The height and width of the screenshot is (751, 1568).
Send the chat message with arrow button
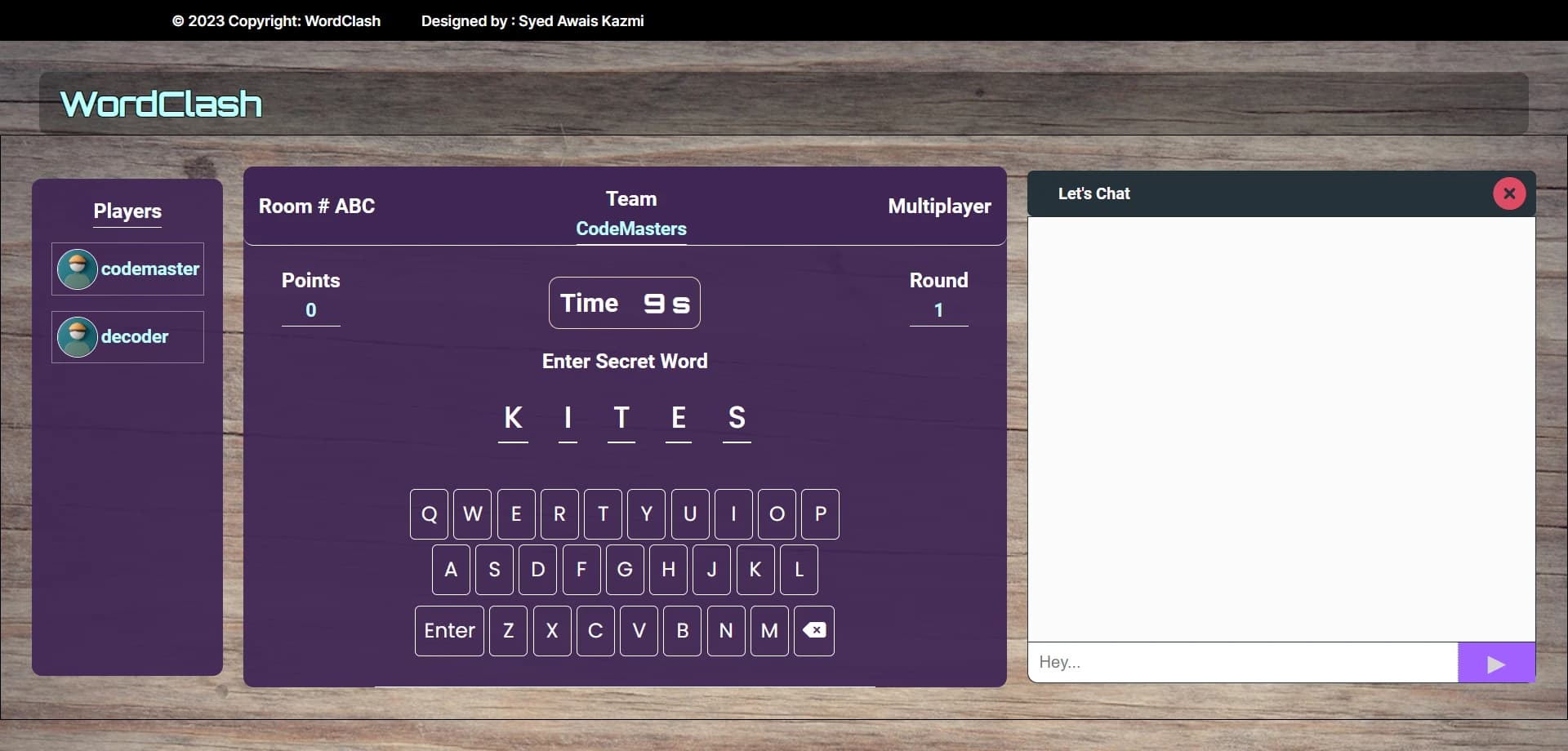pyautogui.click(x=1495, y=663)
